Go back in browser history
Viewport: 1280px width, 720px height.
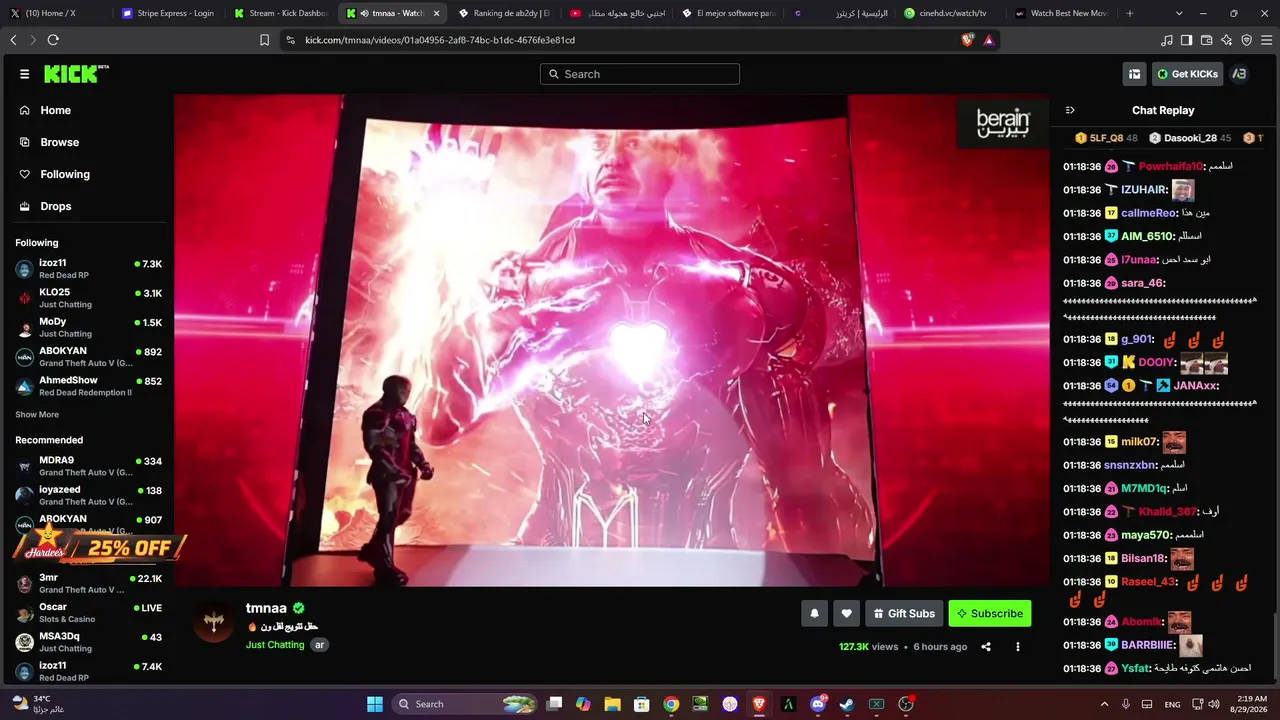point(13,40)
